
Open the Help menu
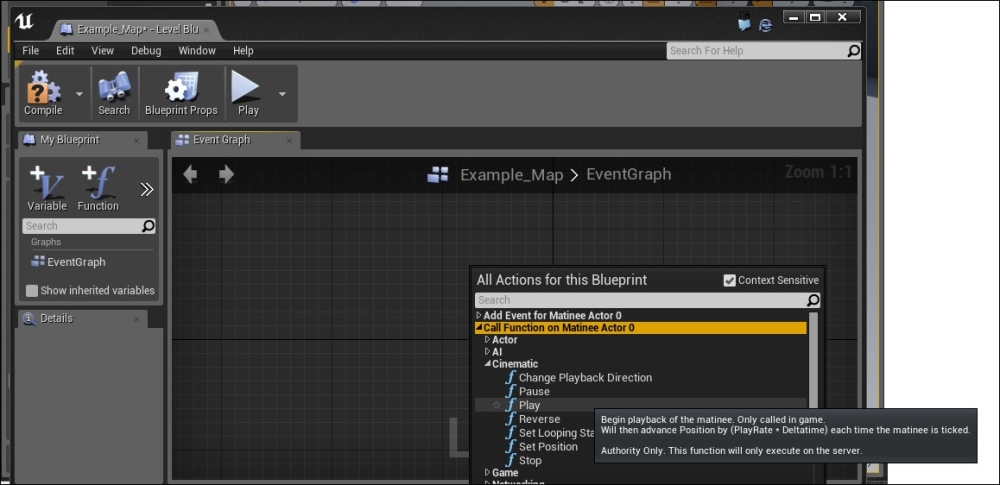(x=243, y=50)
